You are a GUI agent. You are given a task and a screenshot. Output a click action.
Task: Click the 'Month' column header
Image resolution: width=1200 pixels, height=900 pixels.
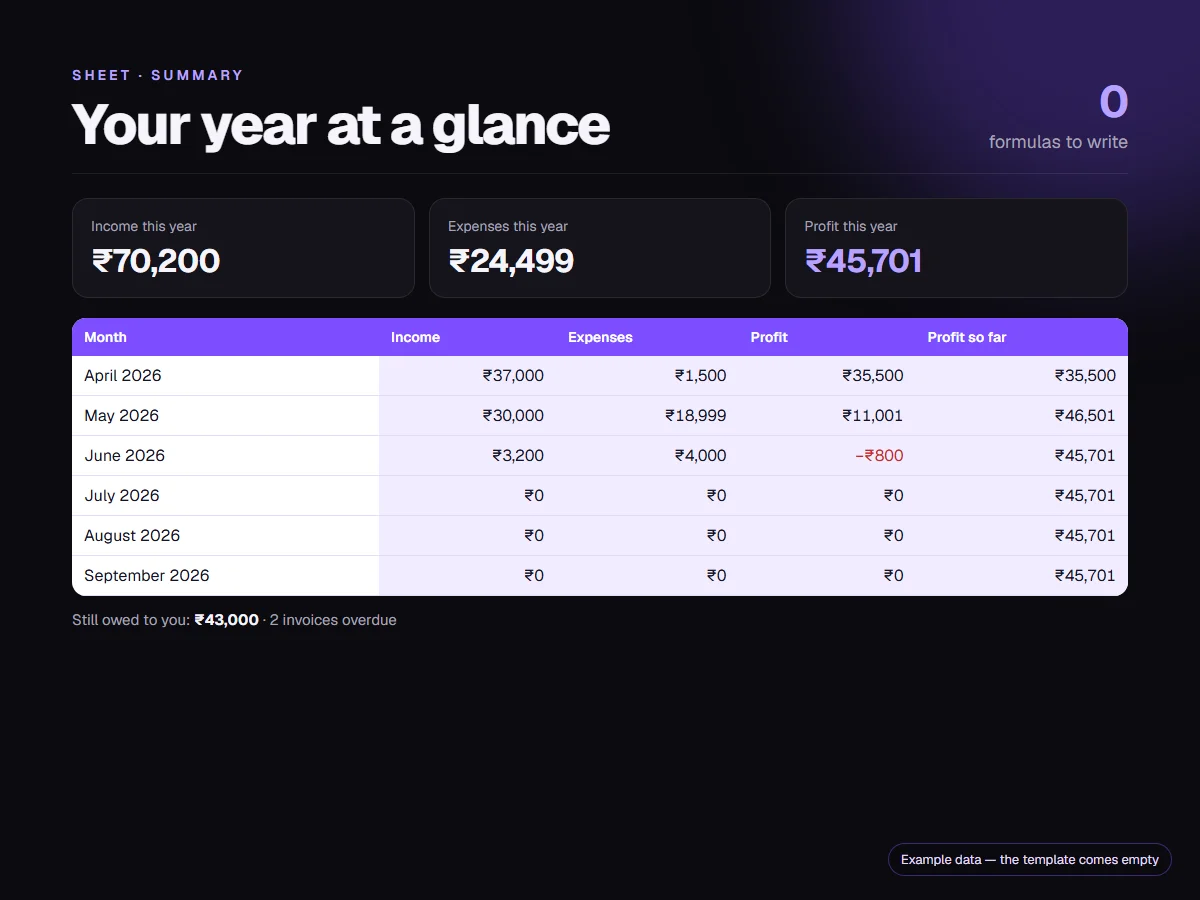pos(105,337)
